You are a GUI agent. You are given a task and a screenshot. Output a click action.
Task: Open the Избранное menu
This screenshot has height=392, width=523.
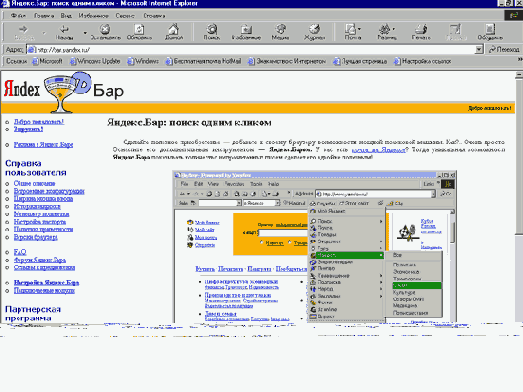[x=93, y=16]
